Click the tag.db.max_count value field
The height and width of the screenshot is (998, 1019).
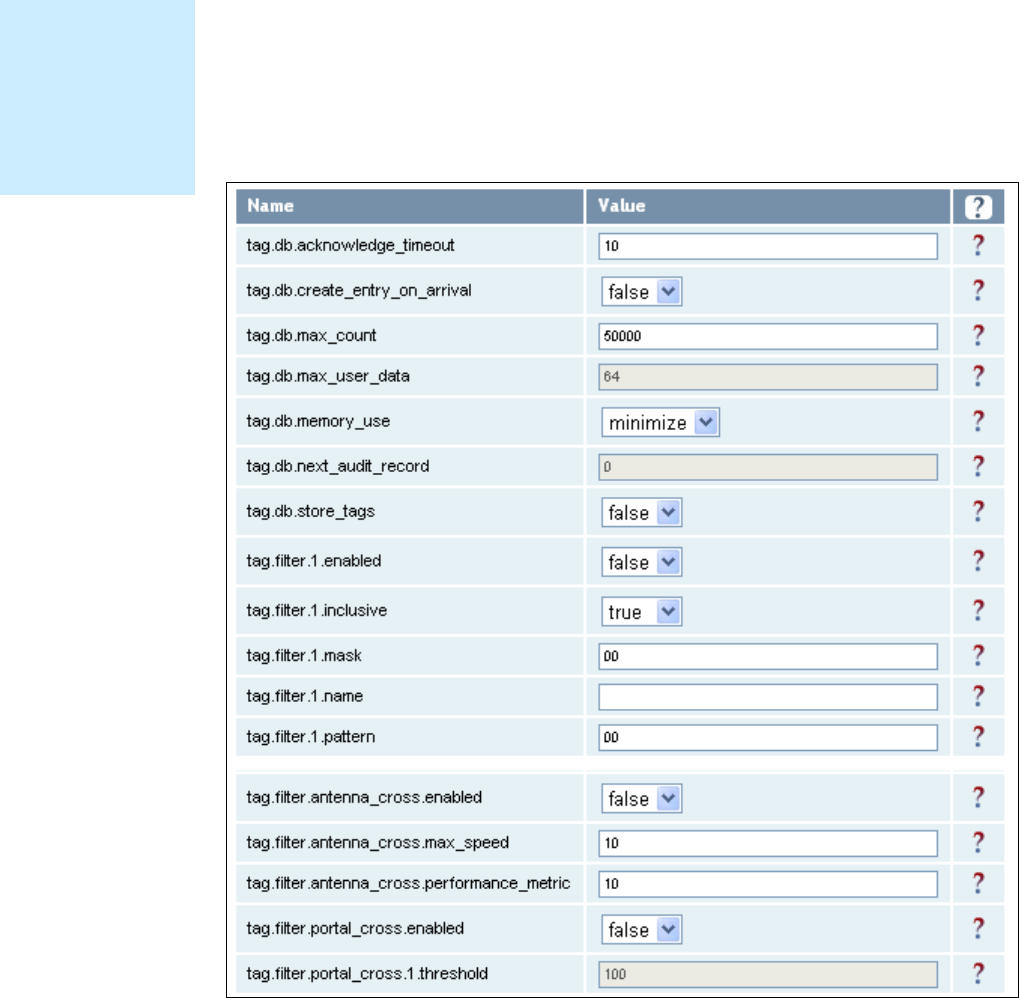[x=767, y=337]
